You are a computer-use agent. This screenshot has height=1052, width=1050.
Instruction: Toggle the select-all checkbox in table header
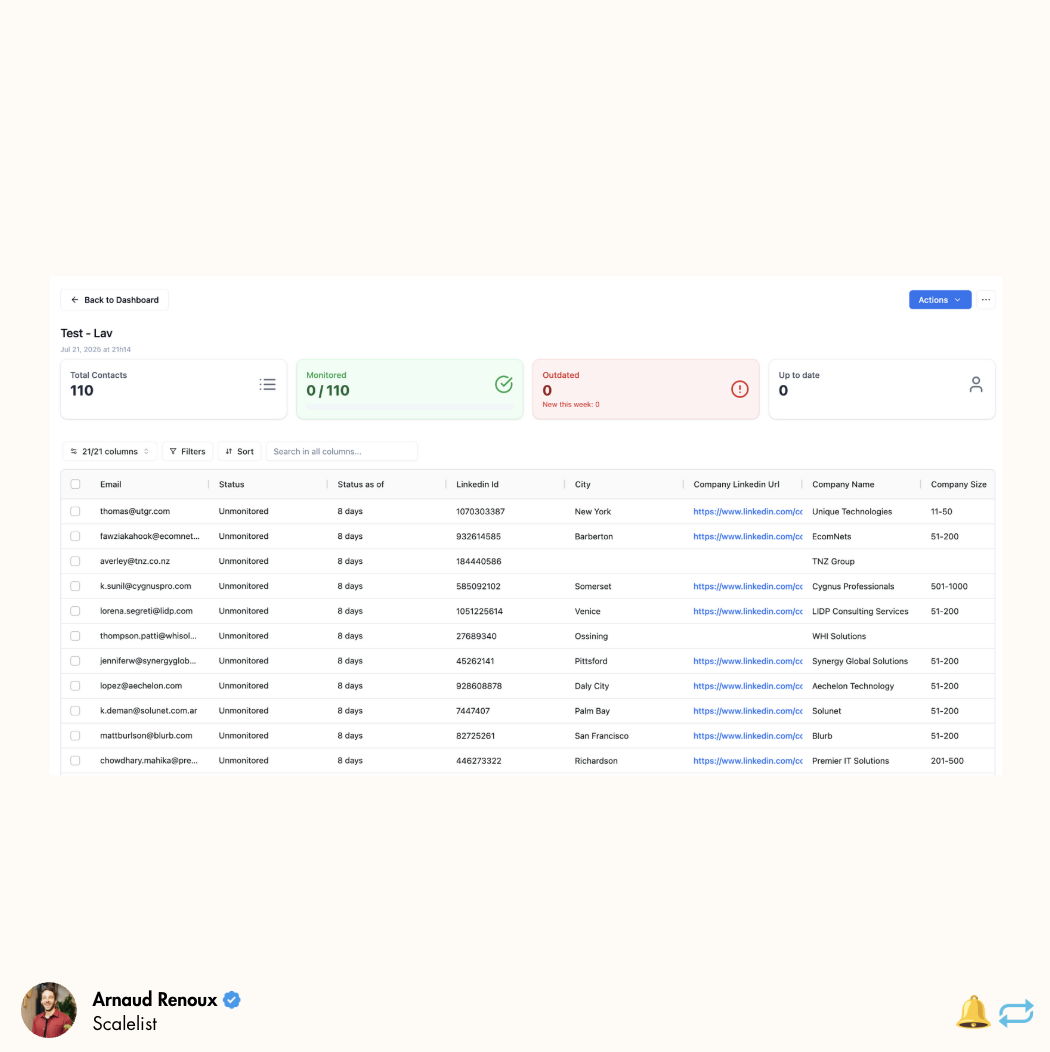pos(75,484)
